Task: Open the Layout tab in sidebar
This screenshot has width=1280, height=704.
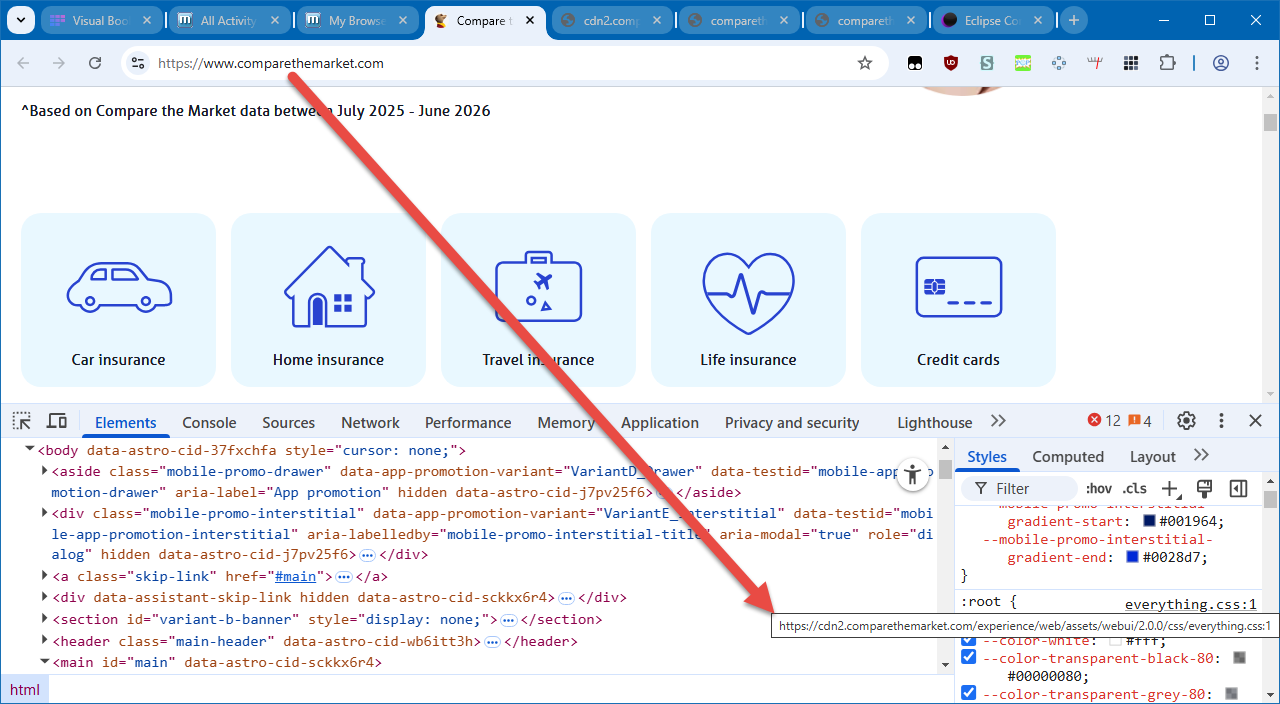Action: pyautogui.click(x=1152, y=456)
